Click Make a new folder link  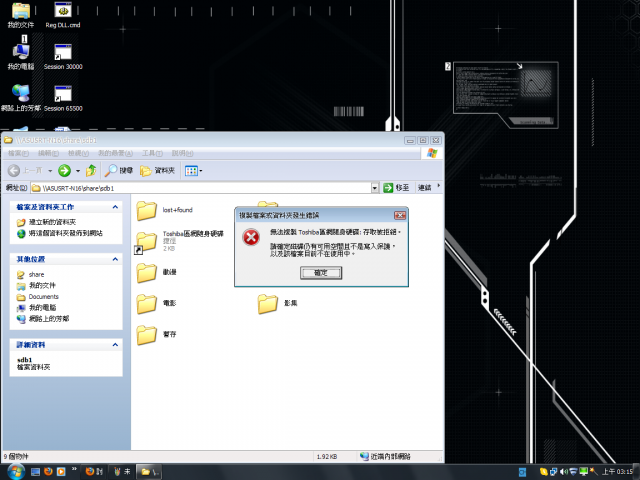point(52,222)
